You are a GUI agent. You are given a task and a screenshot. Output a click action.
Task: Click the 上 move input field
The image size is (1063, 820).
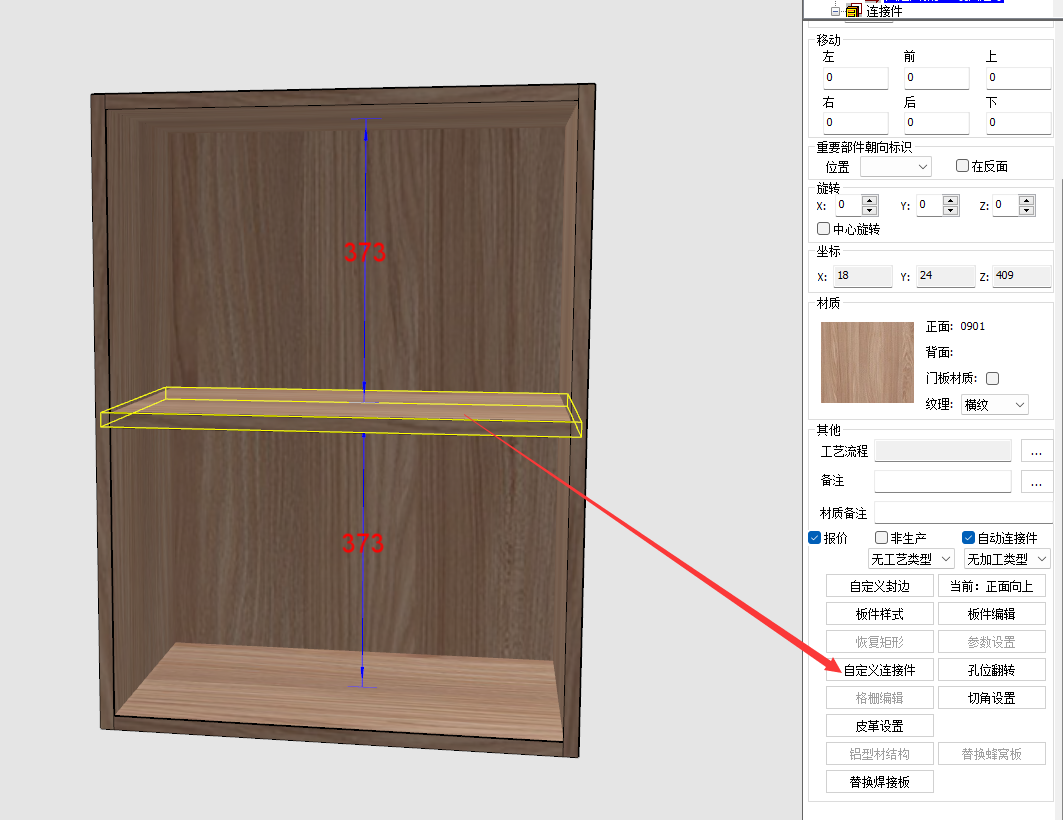pyautogui.click(x=1018, y=78)
